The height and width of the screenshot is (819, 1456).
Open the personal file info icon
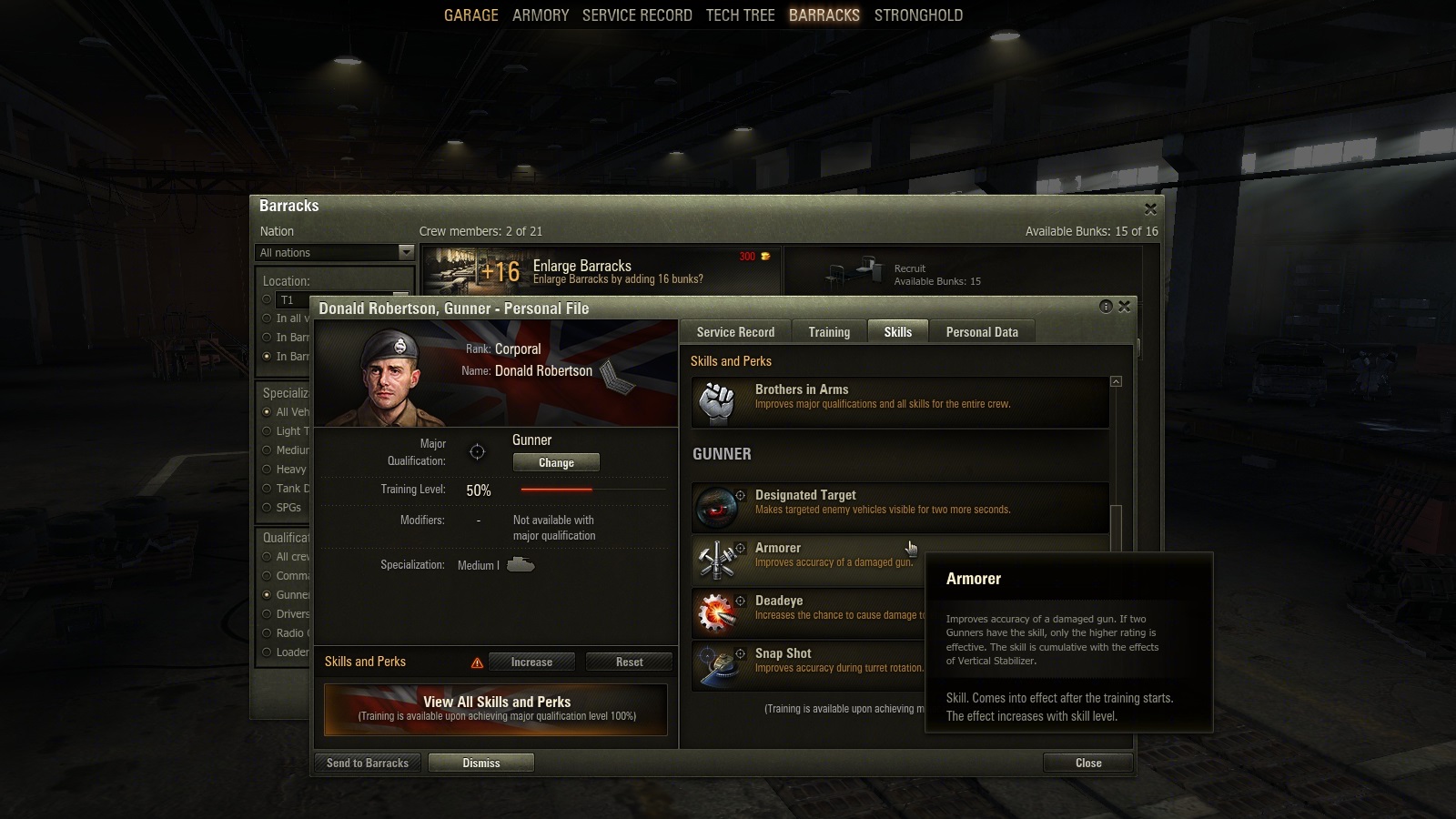coord(1106,307)
